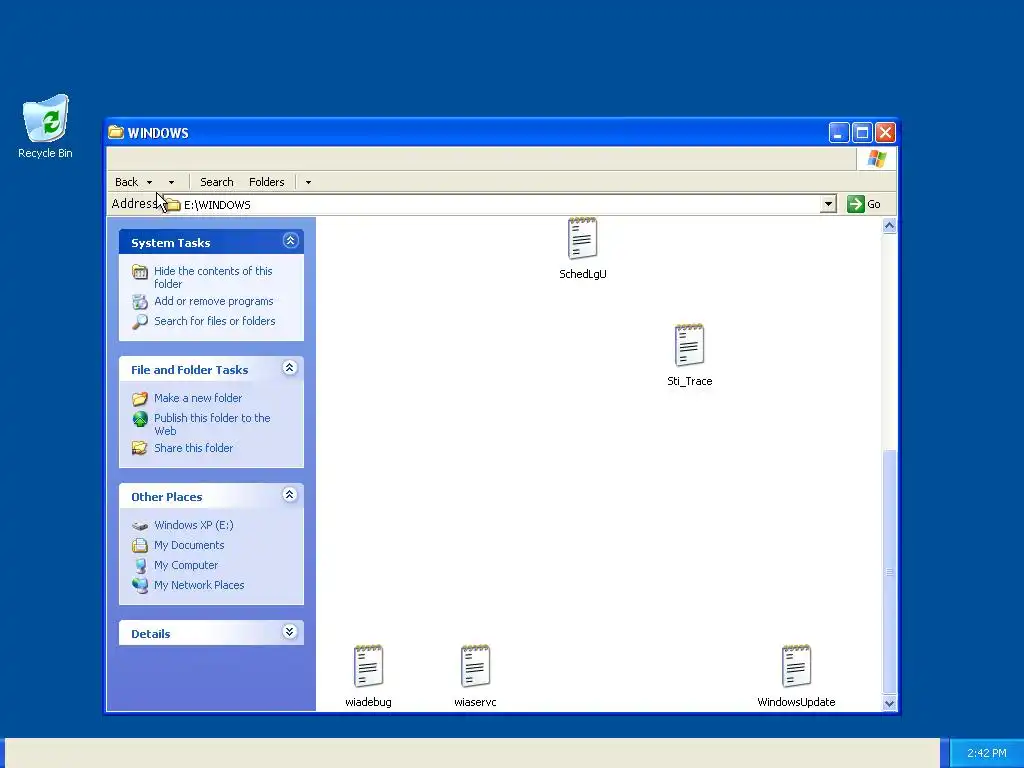Image resolution: width=1024 pixels, height=768 pixels.
Task: Click Make a new folder link
Action: tap(198, 398)
